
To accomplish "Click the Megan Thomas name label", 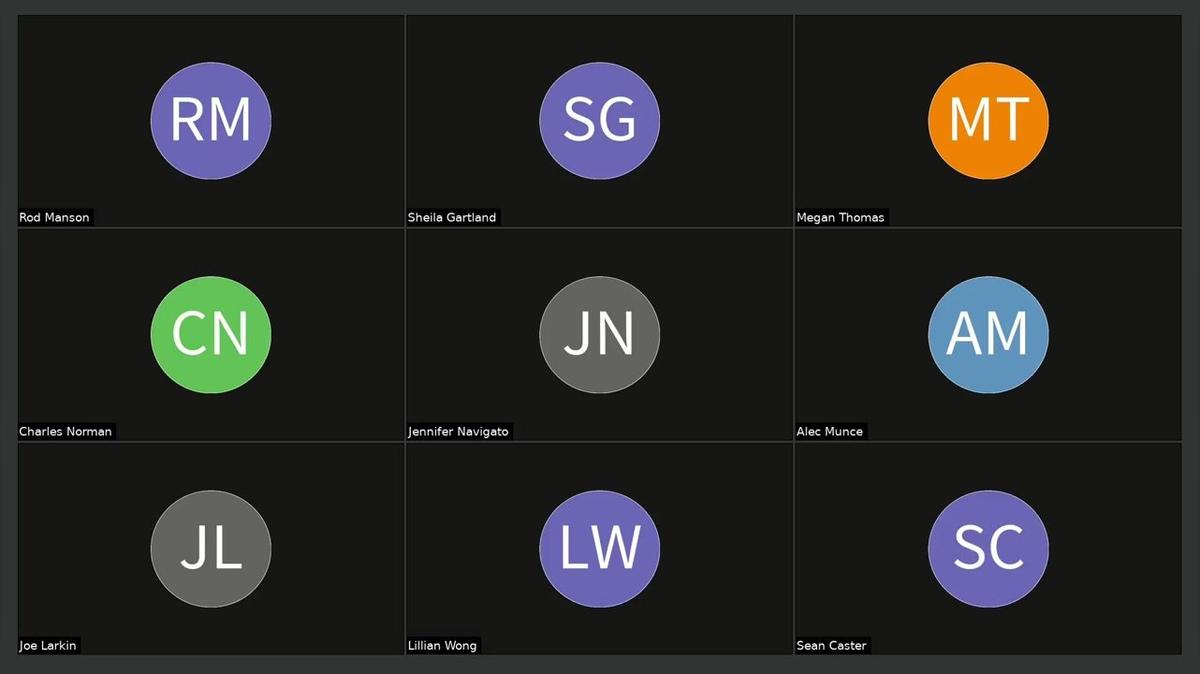I will (840, 217).
